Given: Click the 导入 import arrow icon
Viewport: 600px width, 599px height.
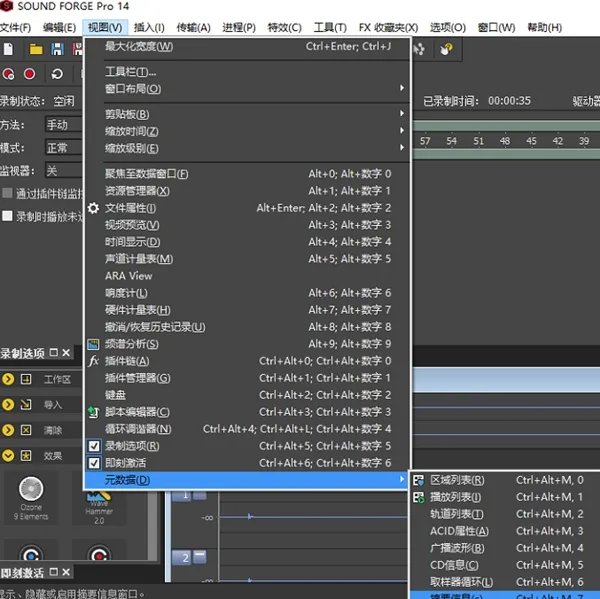Looking at the screenshot, I should [x=26, y=405].
